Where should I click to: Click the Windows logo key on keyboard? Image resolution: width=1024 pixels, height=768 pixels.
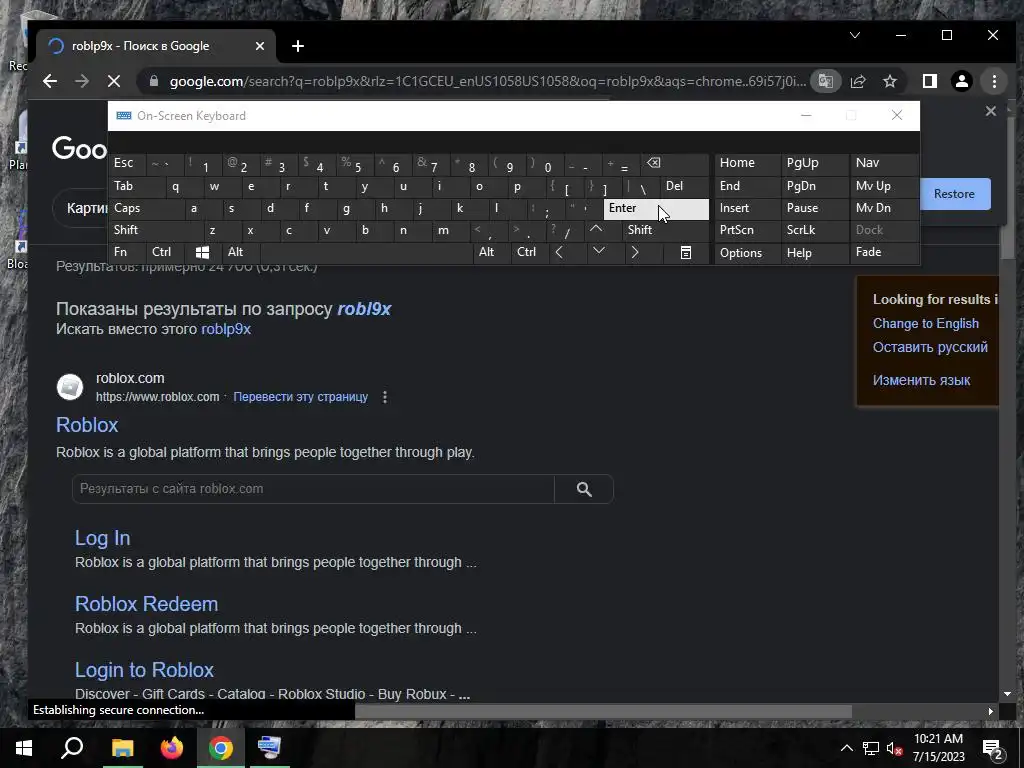click(x=202, y=252)
